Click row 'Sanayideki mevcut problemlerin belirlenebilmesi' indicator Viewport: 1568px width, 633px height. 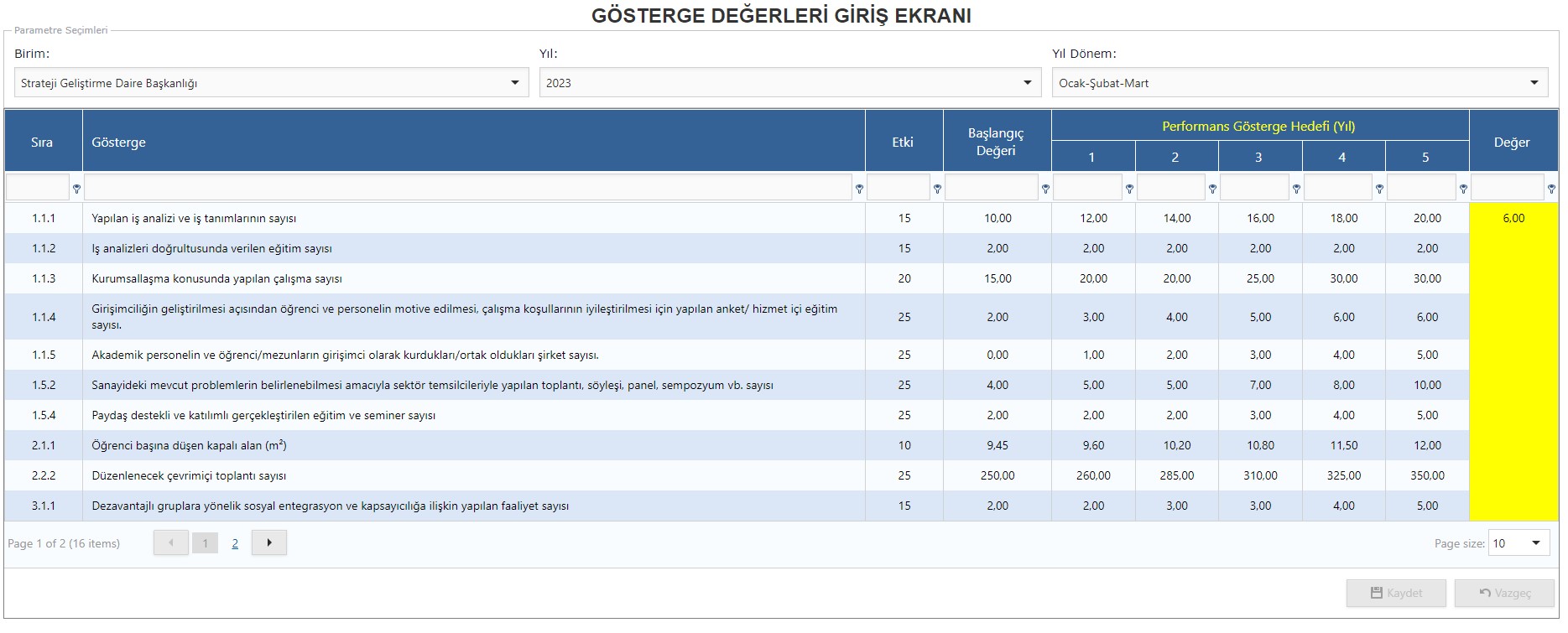click(x=781, y=385)
